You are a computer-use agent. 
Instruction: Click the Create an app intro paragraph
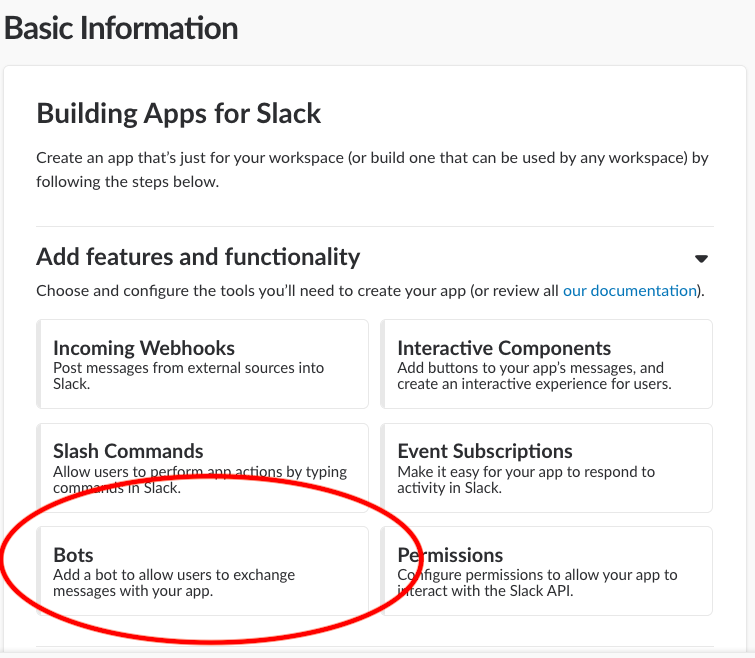[x=372, y=169]
